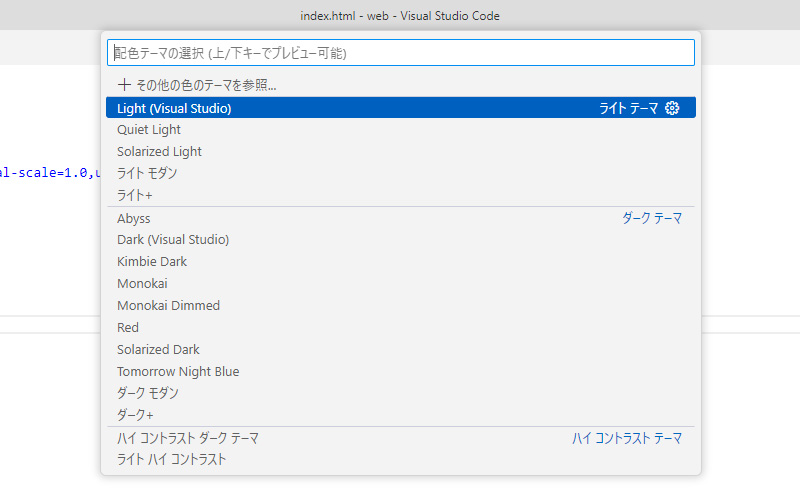
Task: Apply the Tomorrow Night Blue theme
Action: pyautogui.click(x=178, y=372)
